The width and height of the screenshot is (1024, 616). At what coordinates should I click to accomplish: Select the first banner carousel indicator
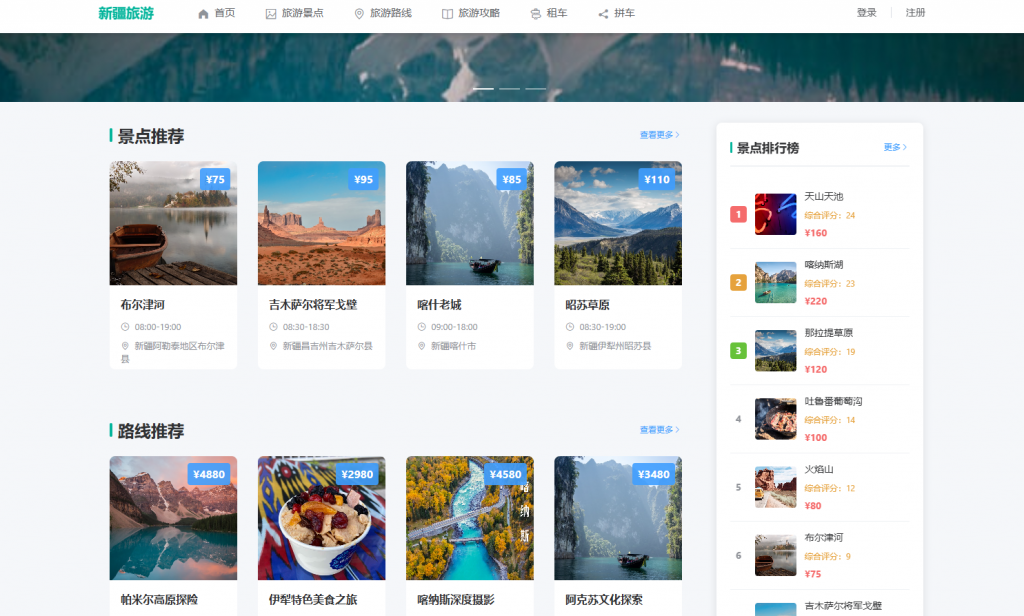tap(483, 88)
